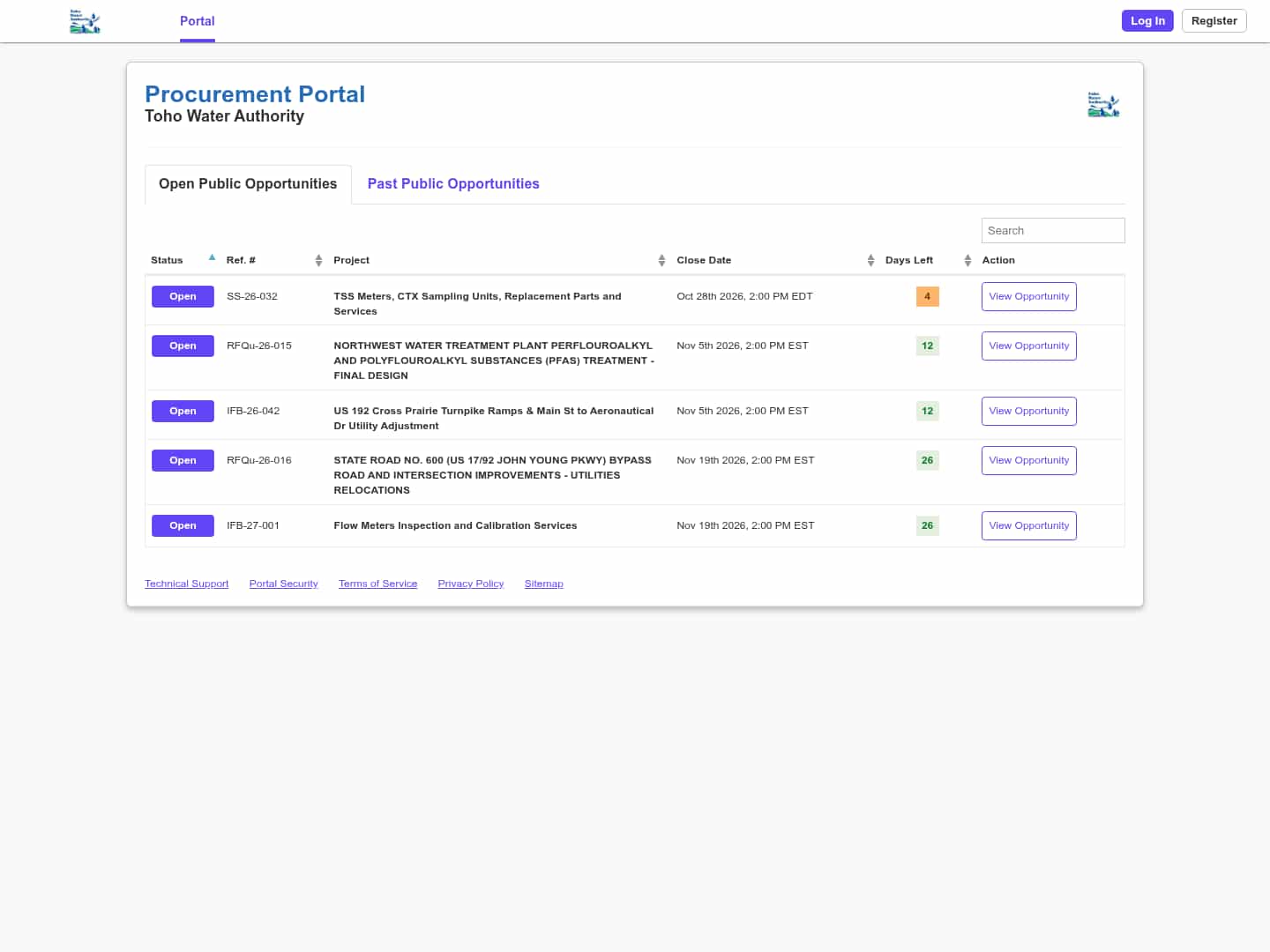The width and height of the screenshot is (1270, 952).
Task: Click Open status badge for SS-26-032
Action: tap(183, 297)
